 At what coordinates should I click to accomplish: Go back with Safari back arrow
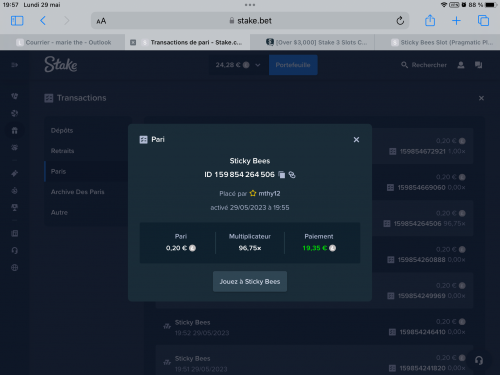click(x=43, y=21)
